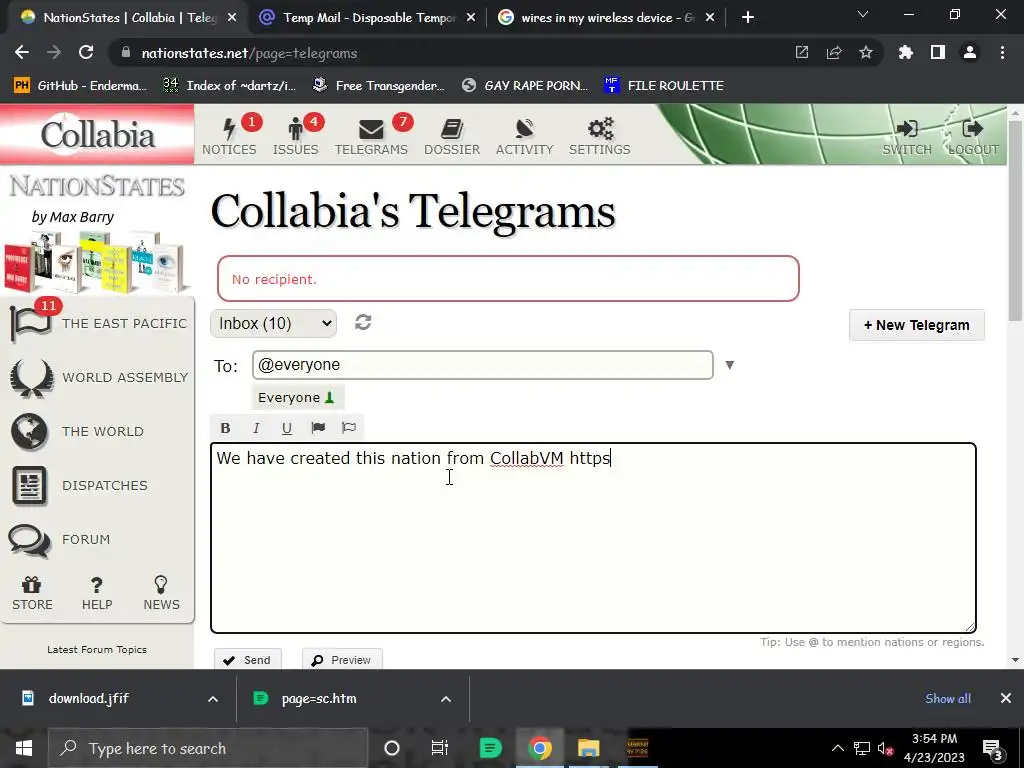Click inside the telegram message text area
Image resolution: width=1024 pixels, height=768 pixels.
tap(593, 538)
